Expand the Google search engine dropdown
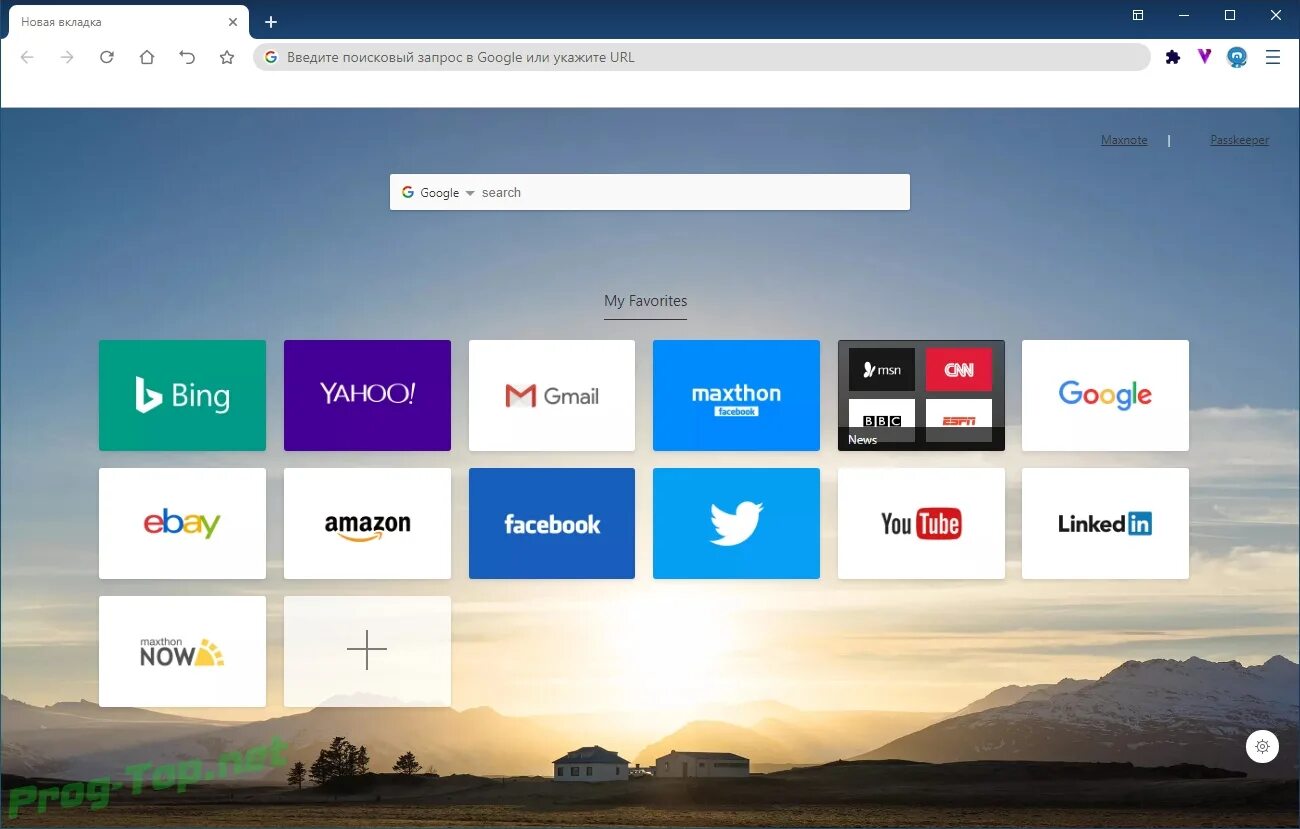Screen dimensions: 1300x829 [438, 192]
